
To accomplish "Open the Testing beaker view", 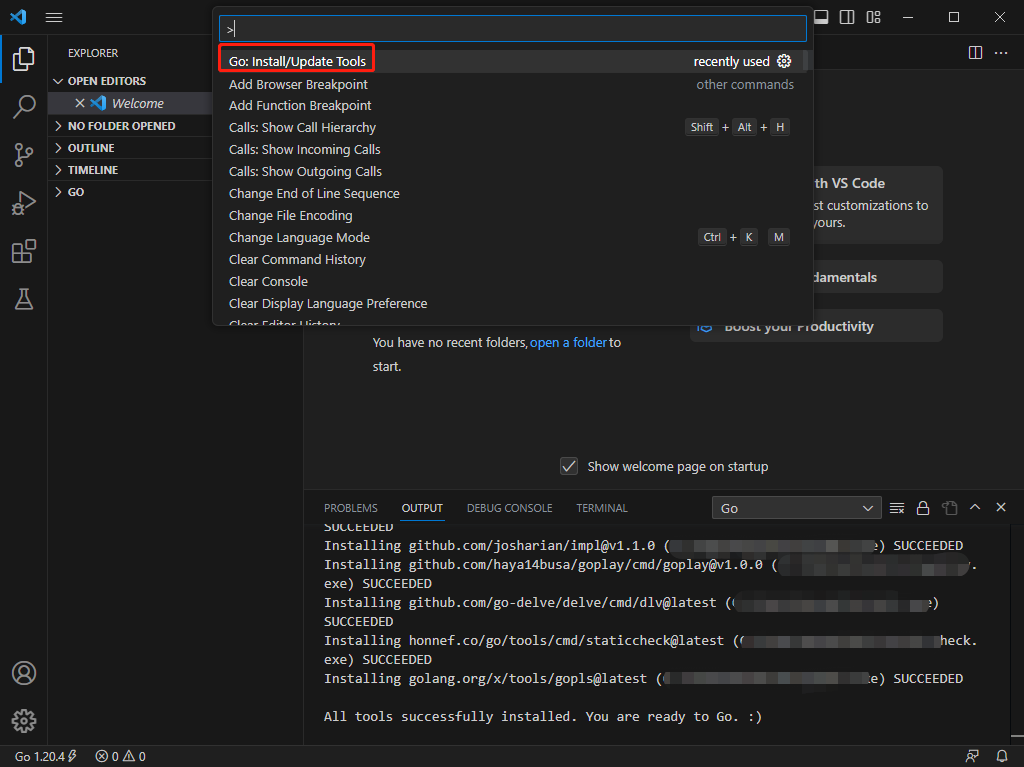I will point(24,299).
